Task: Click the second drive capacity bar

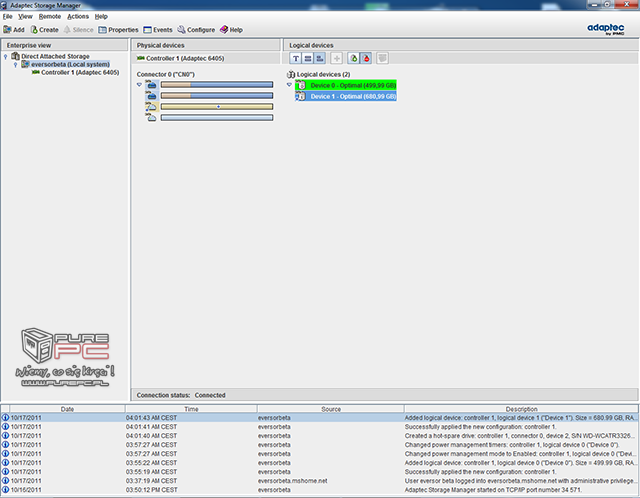Action: (217, 96)
